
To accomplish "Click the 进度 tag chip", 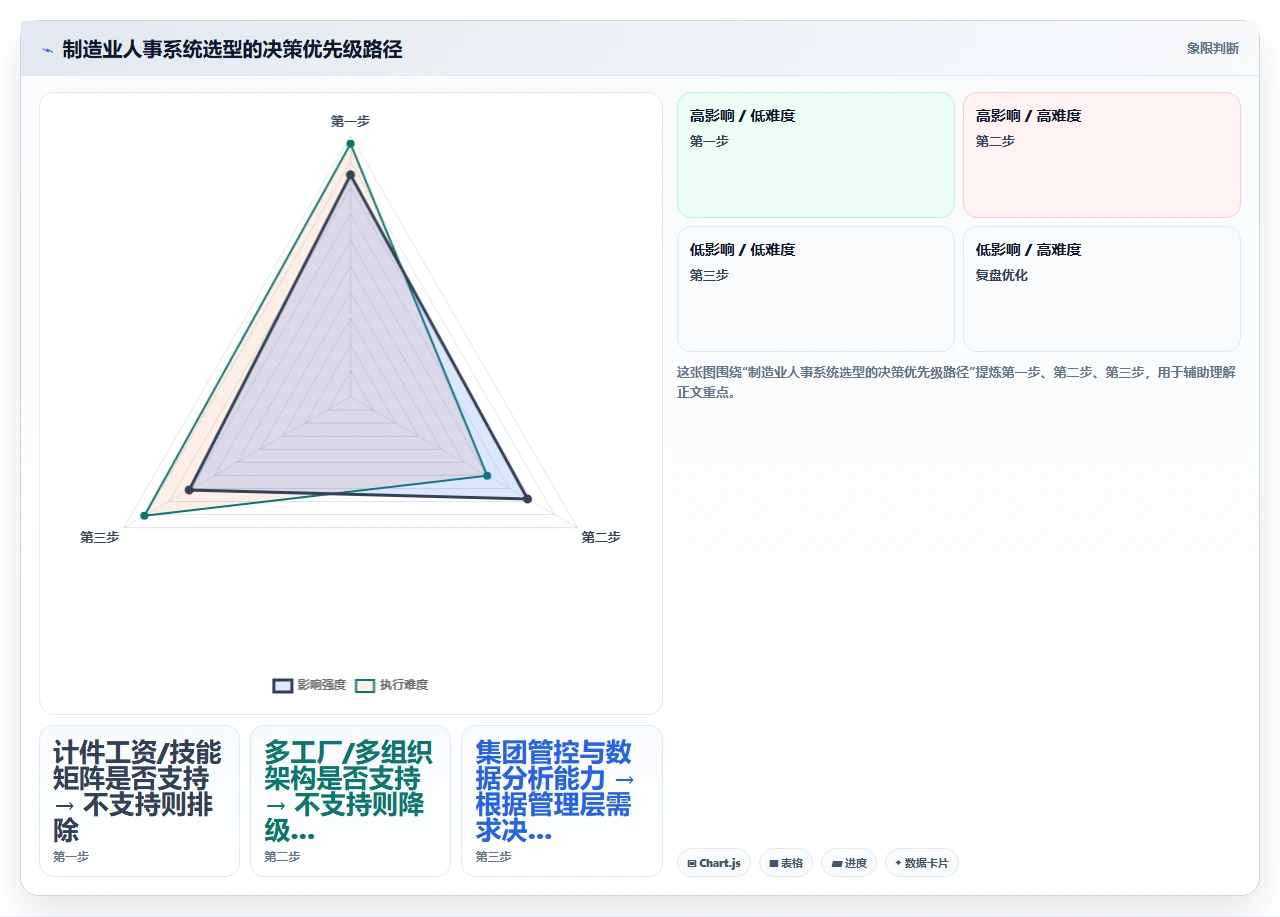I will (x=849, y=863).
